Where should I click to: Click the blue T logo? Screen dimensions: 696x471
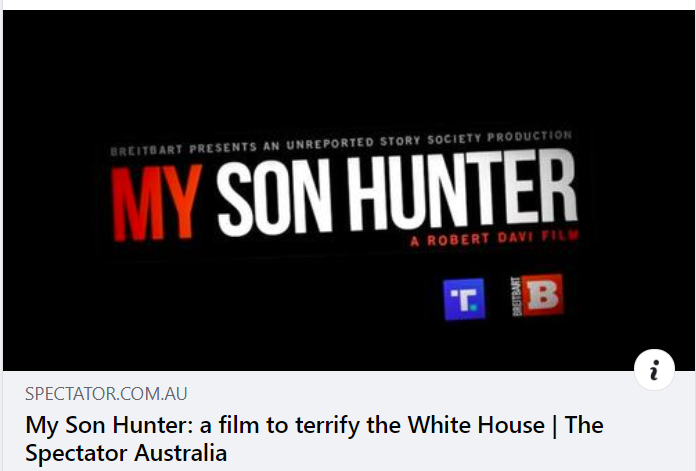click(x=464, y=299)
